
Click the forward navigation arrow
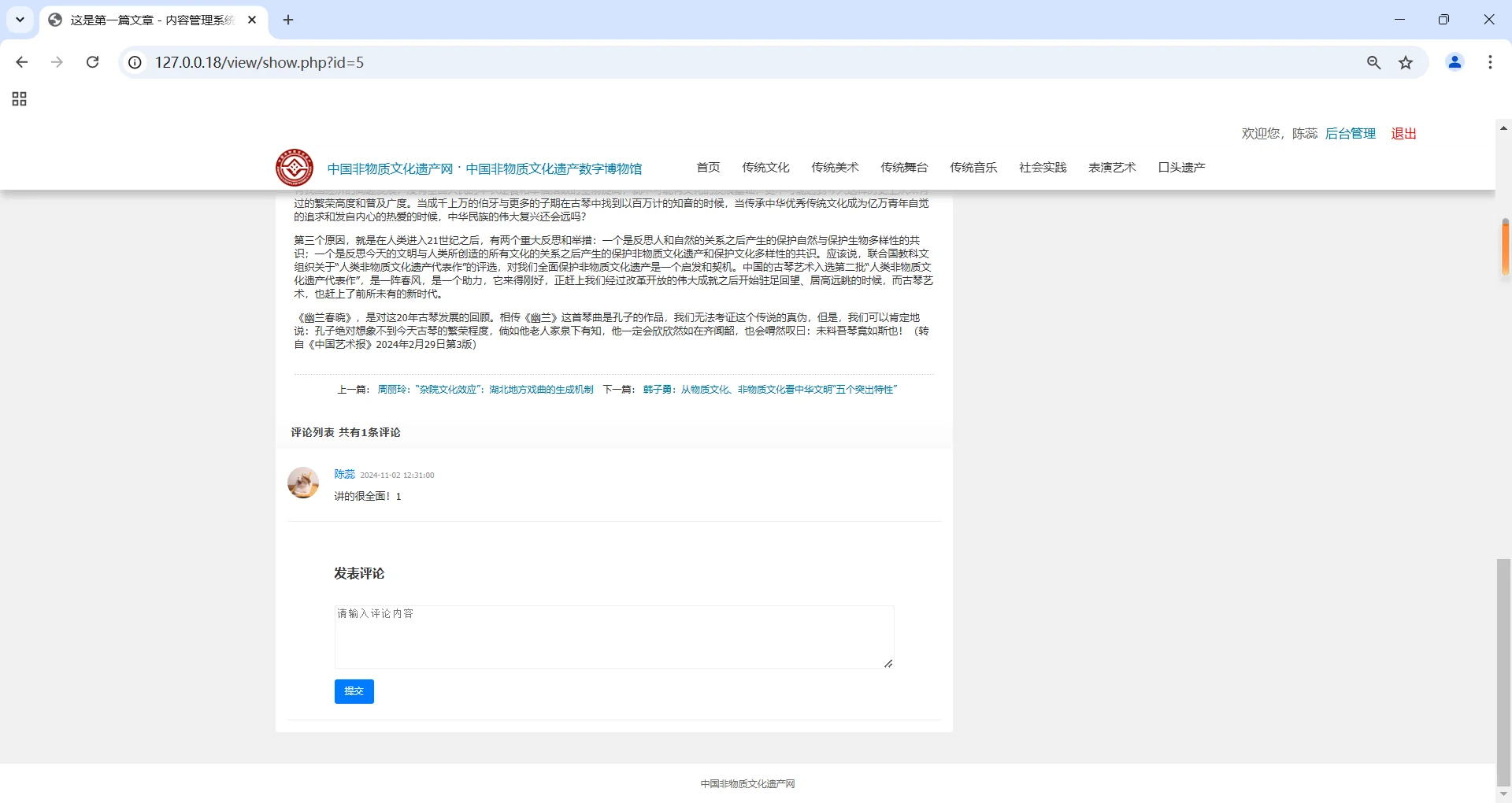[57, 62]
